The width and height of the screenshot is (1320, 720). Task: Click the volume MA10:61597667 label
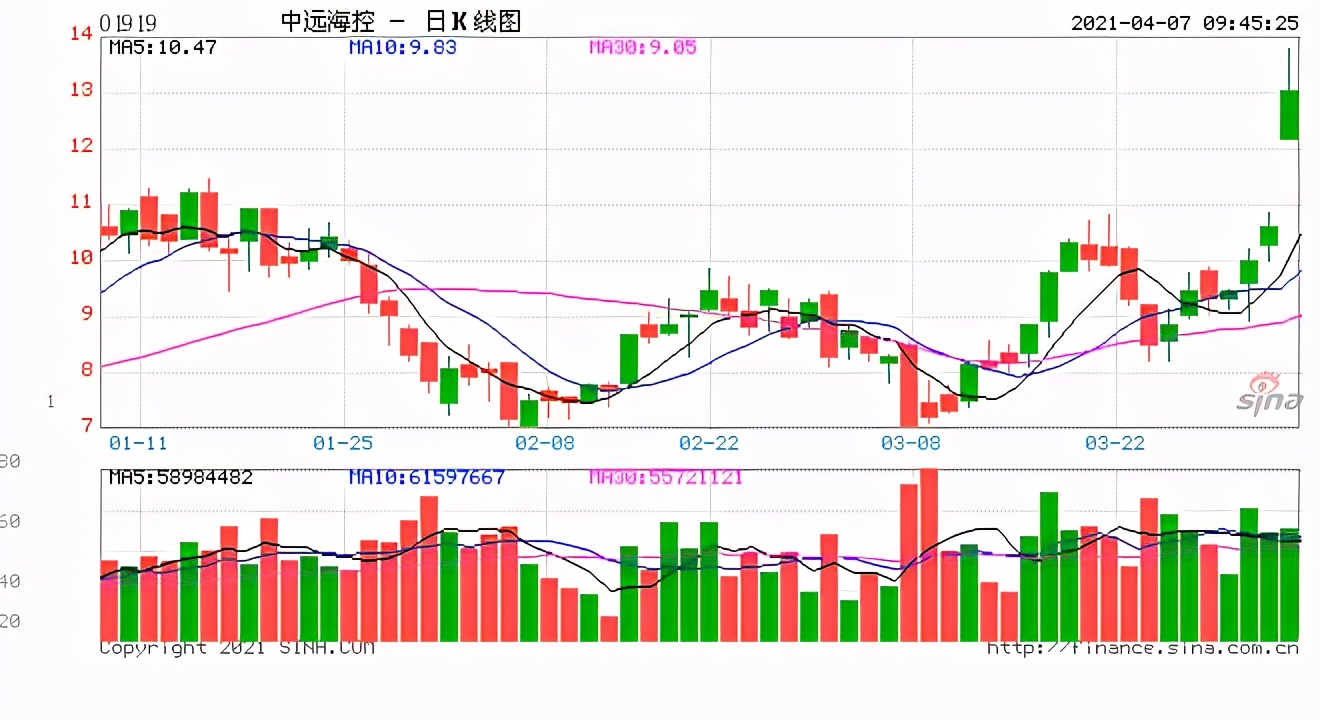click(427, 478)
